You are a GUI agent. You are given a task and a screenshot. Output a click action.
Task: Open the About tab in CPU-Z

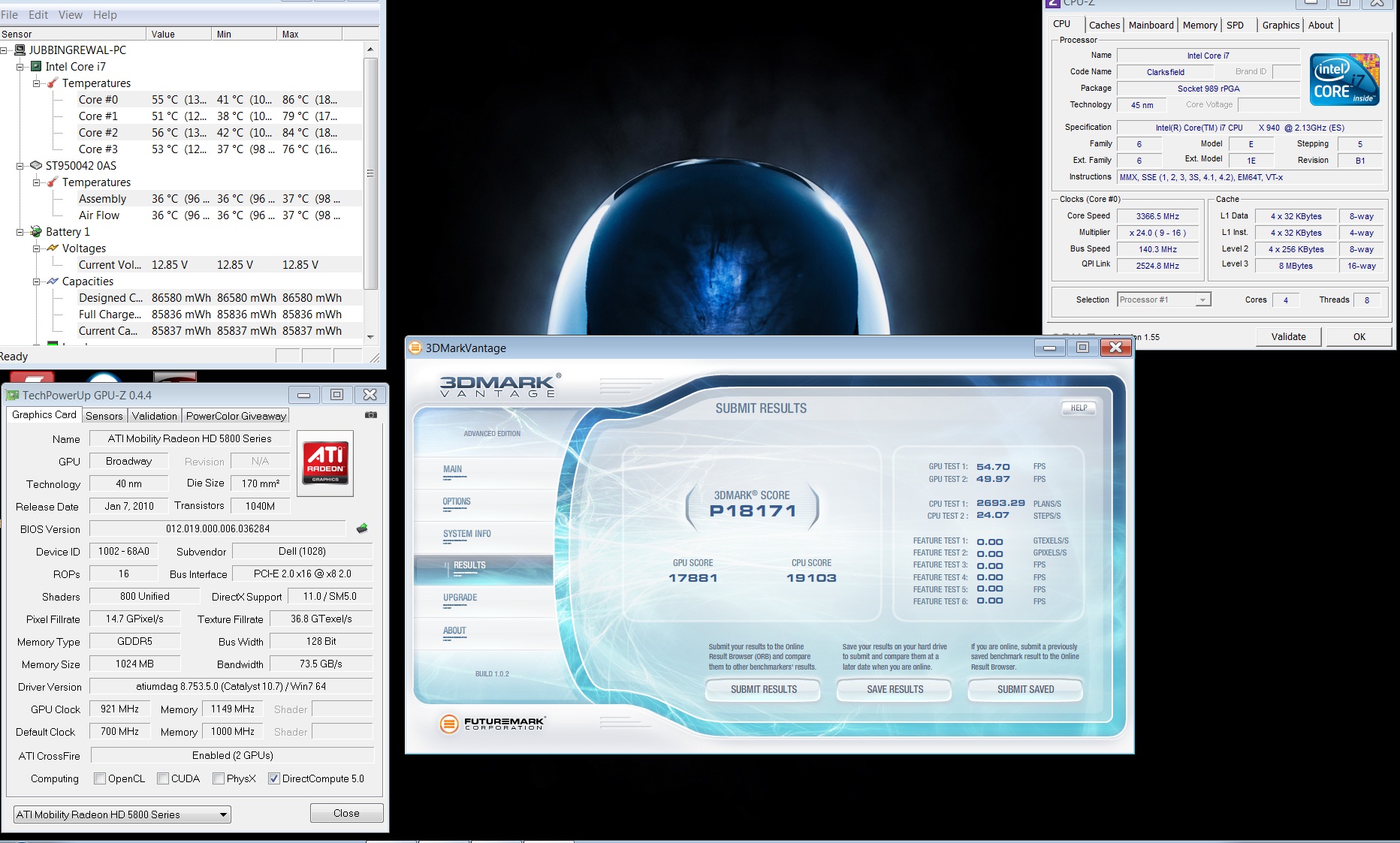point(1321,25)
